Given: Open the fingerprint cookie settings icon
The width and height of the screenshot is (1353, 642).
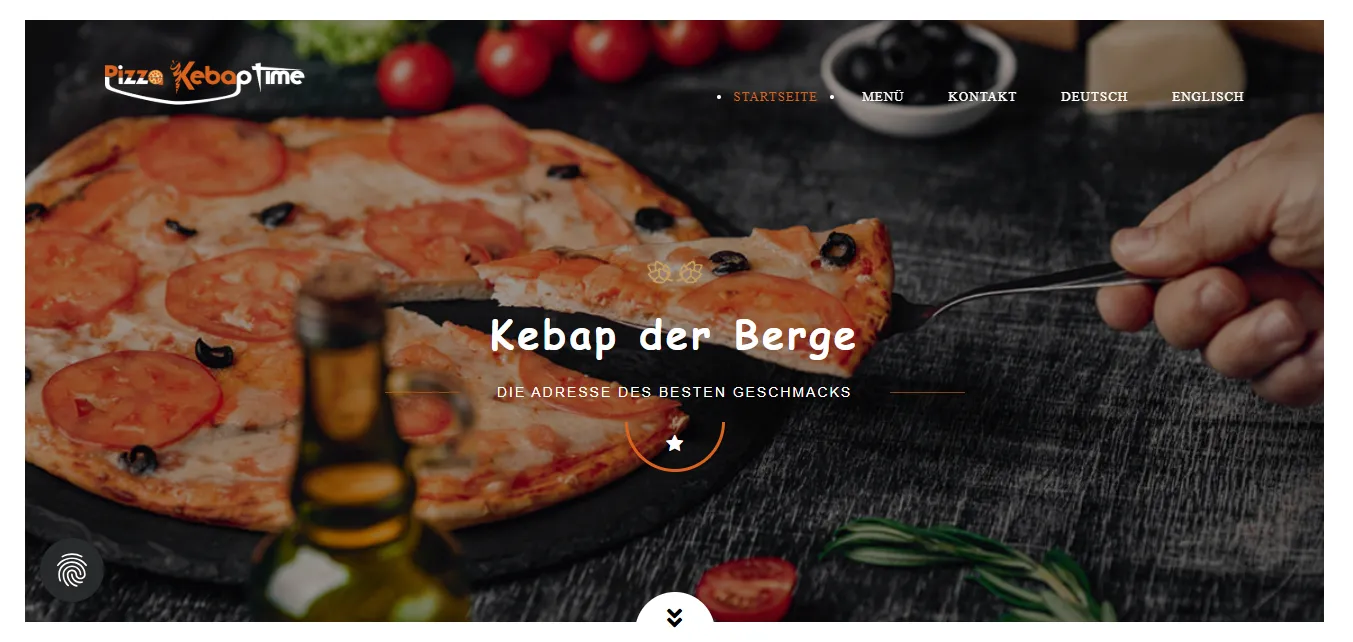Looking at the screenshot, I should coord(72,570).
